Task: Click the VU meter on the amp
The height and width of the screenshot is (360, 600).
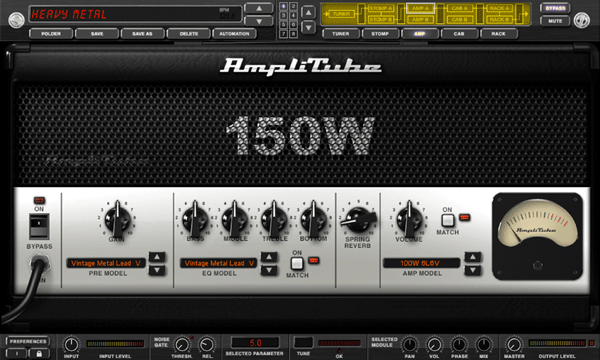Action: 537,236
